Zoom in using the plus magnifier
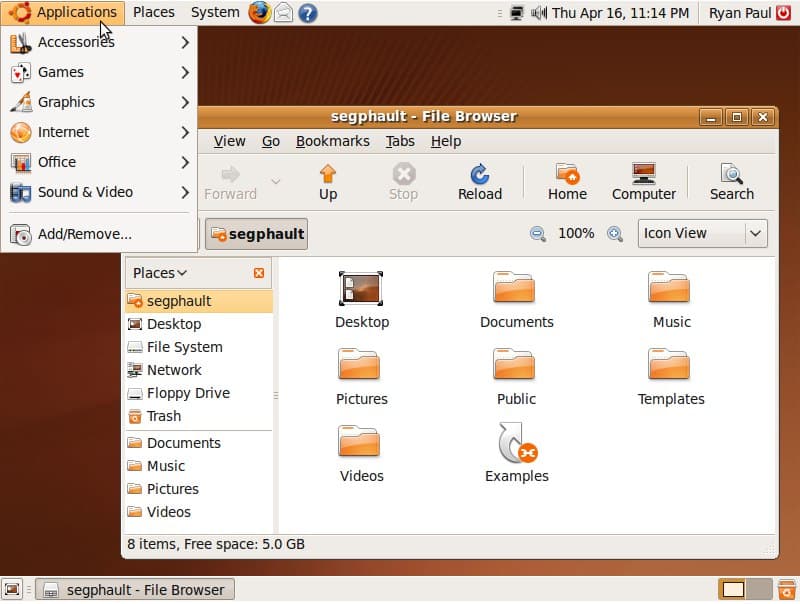Screen dimensions: 800x604 [x=615, y=234]
